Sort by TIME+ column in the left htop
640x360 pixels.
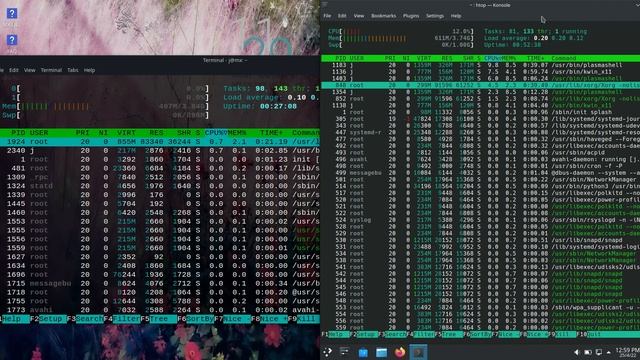271,133
